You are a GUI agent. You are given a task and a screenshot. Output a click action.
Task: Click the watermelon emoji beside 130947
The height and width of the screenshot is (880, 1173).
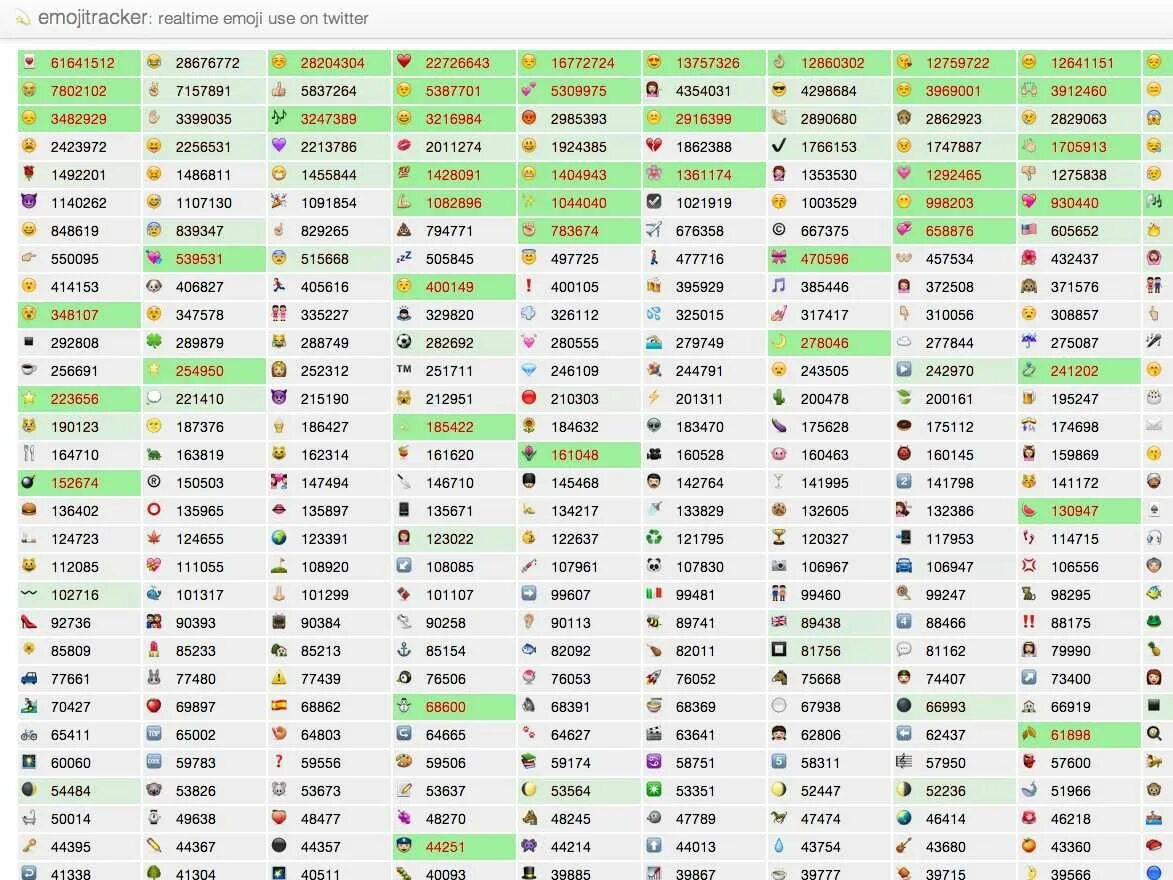coord(1029,510)
